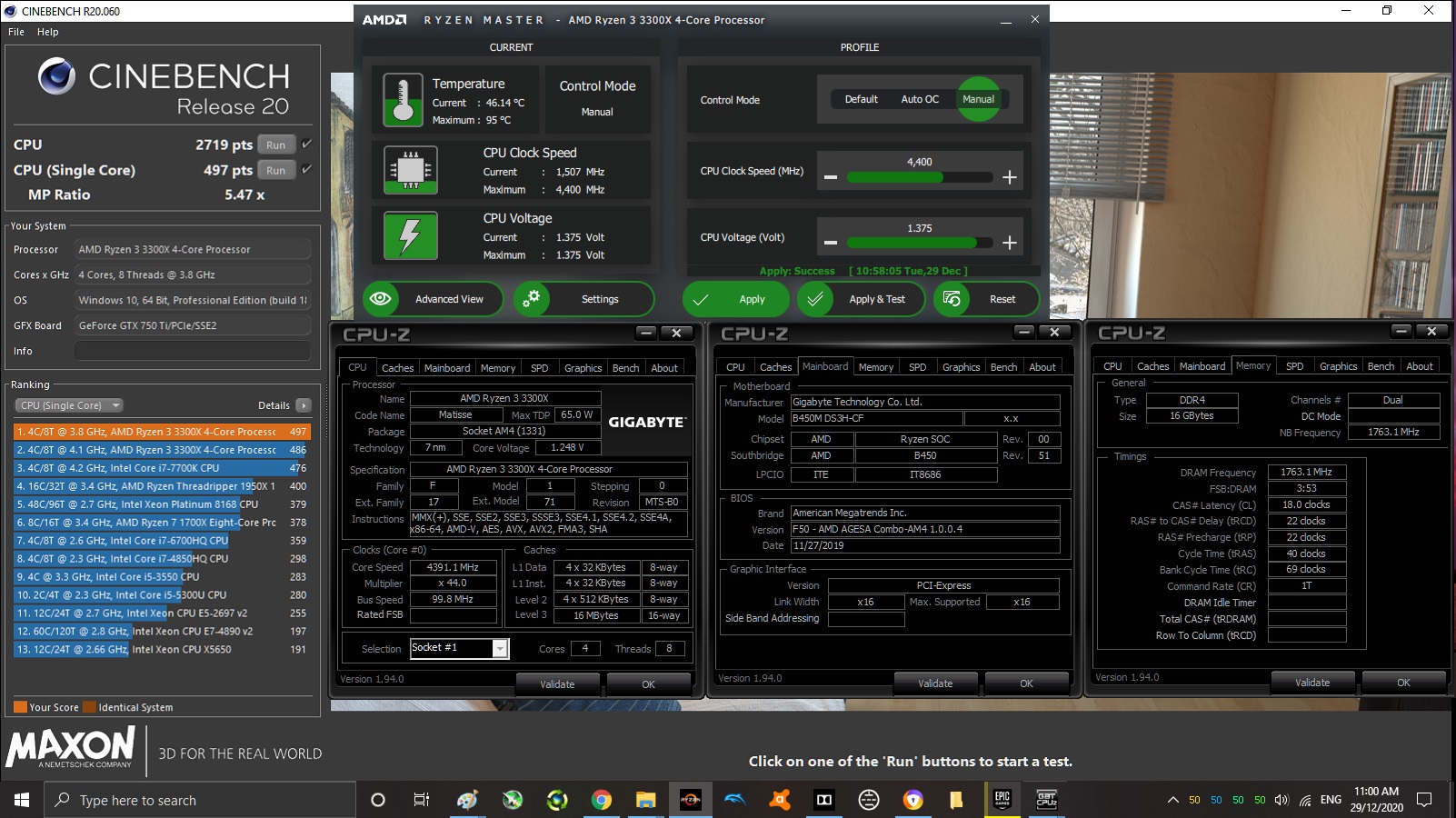Image resolution: width=1456 pixels, height=818 pixels.
Task: Open the paint palette taskbar icon
Action: [x=467, y=800]
